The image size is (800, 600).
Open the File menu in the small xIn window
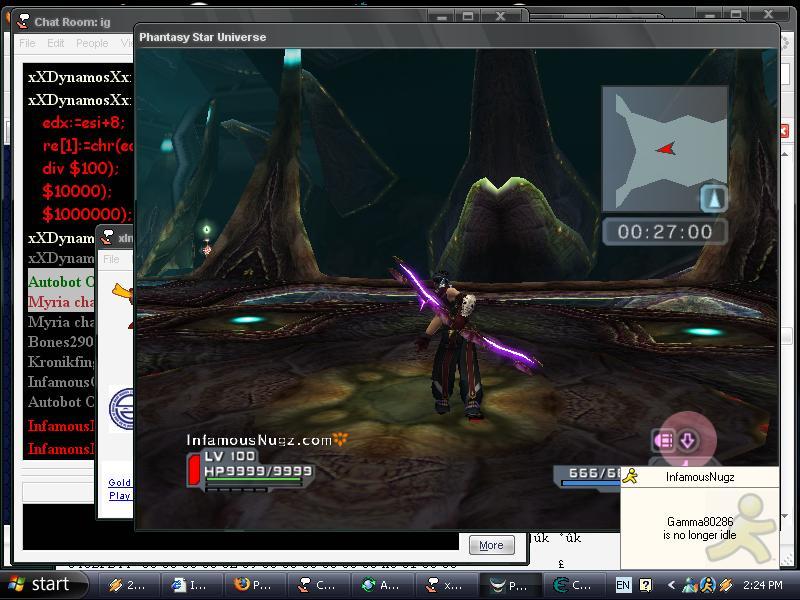(111, 259)
